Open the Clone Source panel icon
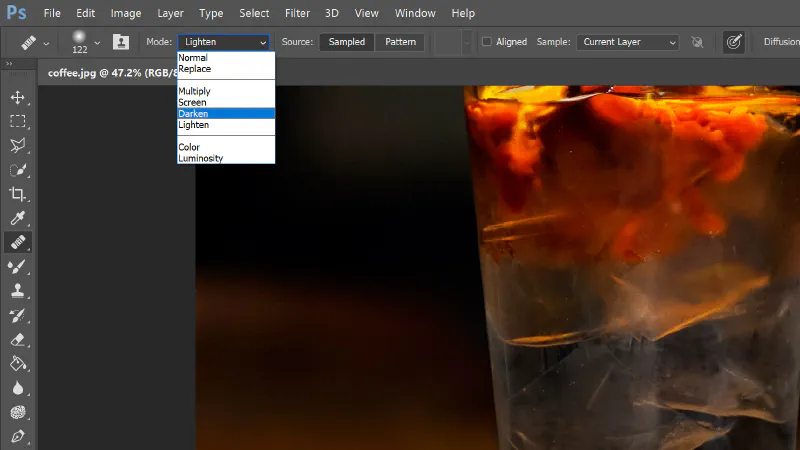 tap(121, 42)
